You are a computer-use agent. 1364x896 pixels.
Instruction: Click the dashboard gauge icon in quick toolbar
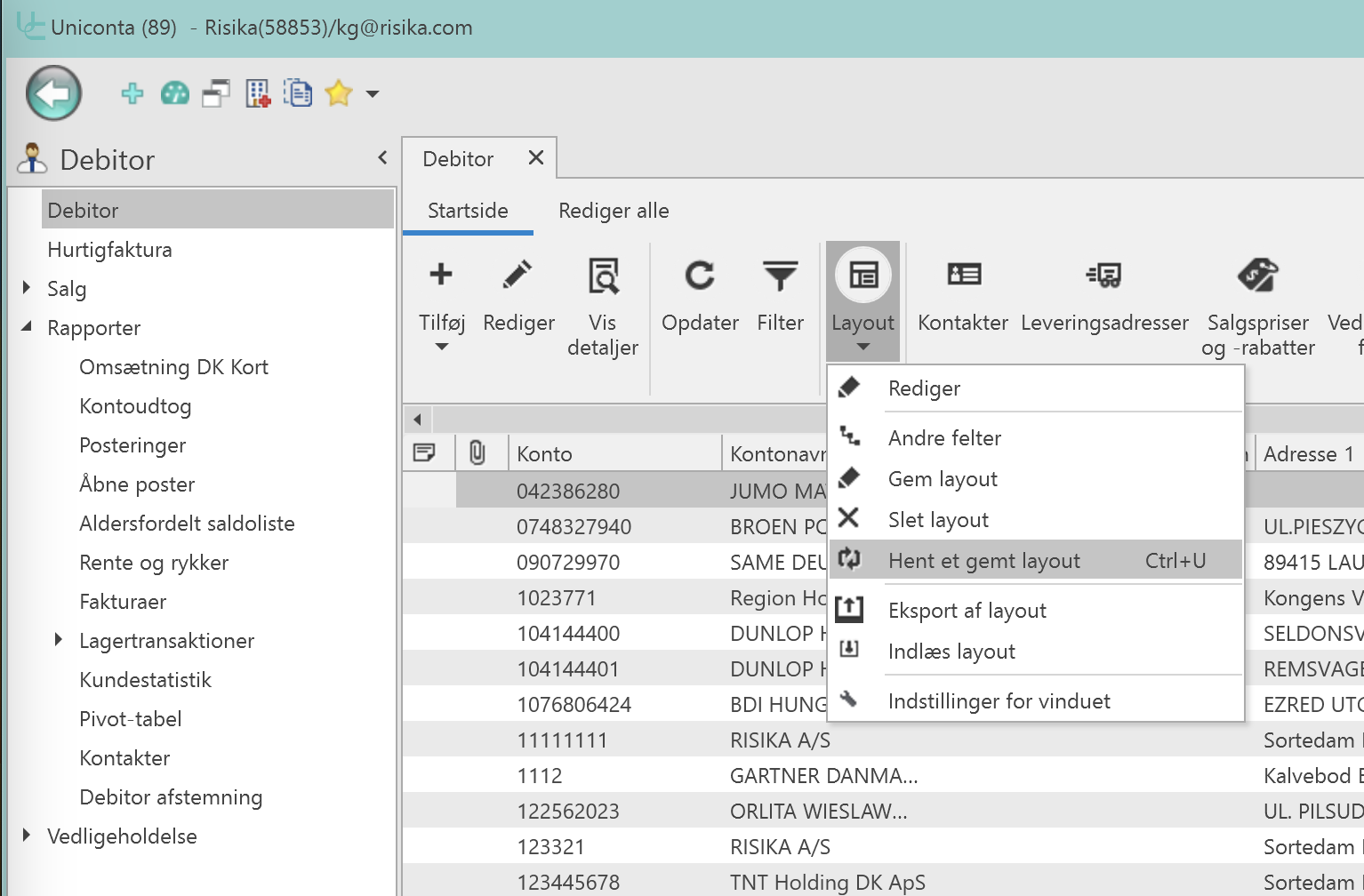click(175, 93)
